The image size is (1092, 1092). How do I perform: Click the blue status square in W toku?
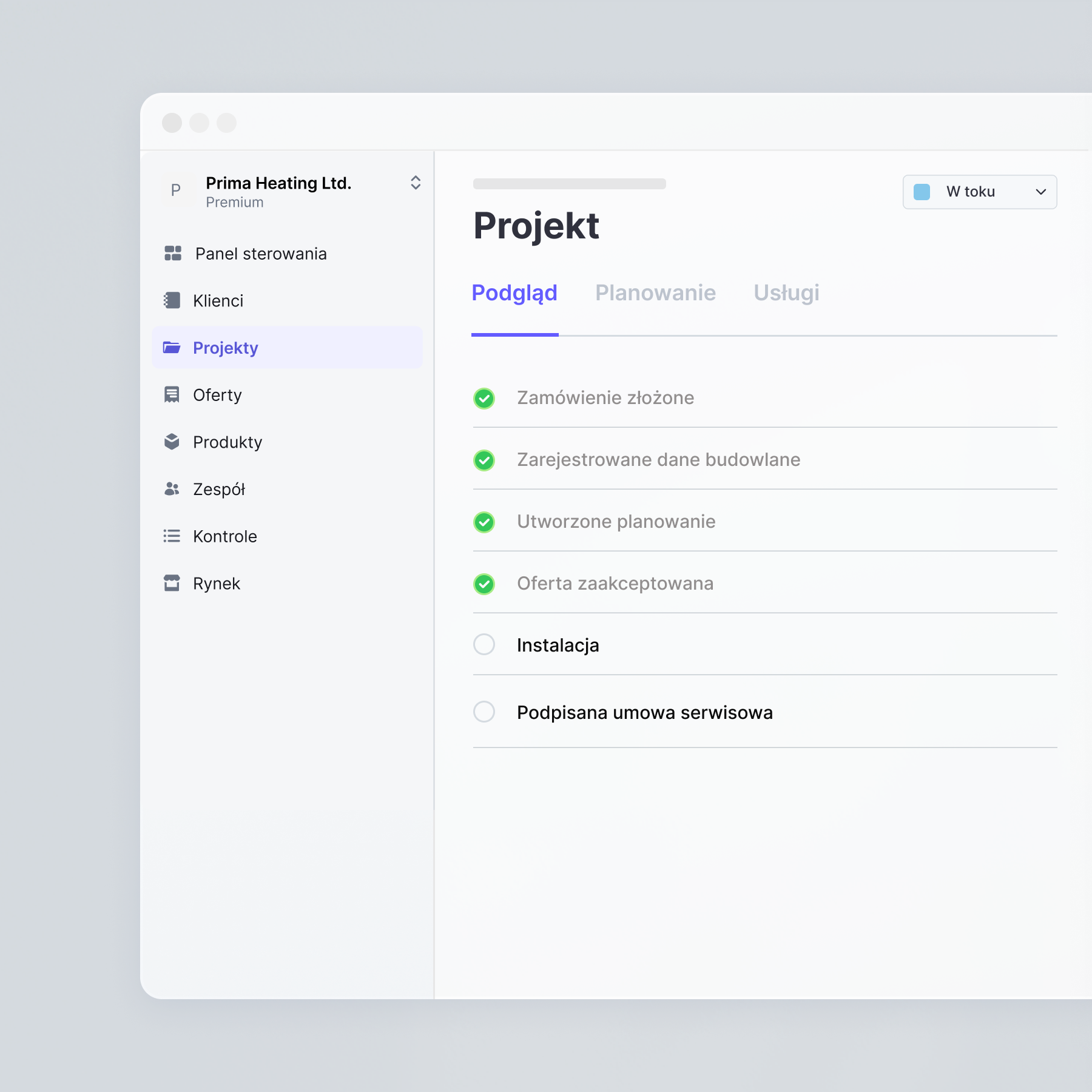[922, 192]
